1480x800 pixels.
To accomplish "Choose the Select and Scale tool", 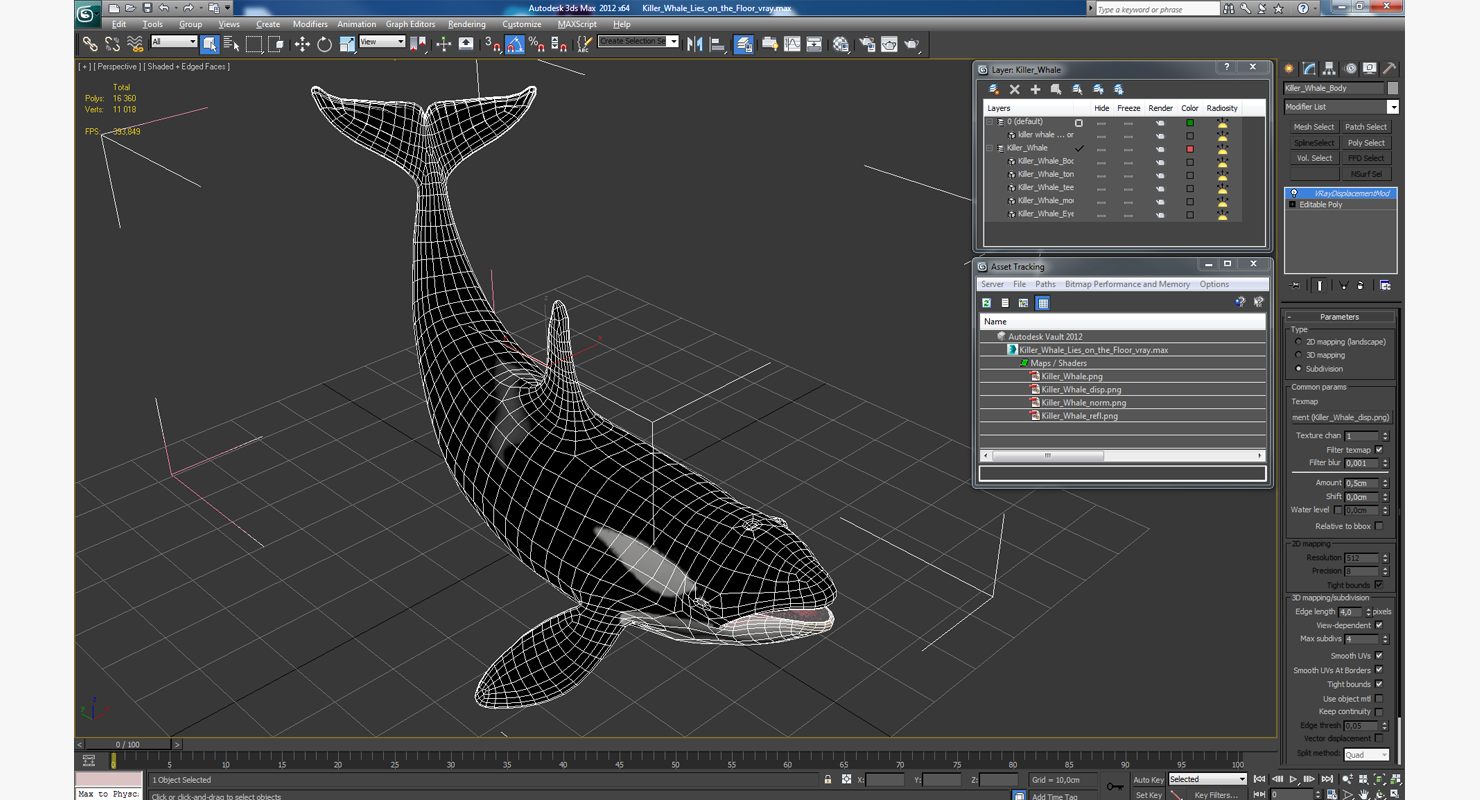I will coord(347,44).
